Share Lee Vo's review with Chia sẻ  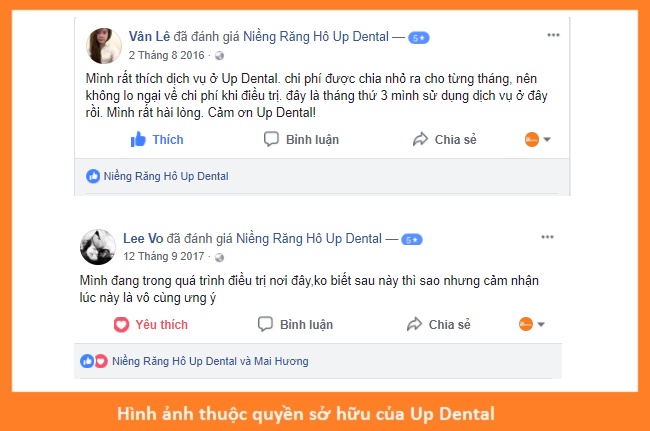tap(439, 324)
